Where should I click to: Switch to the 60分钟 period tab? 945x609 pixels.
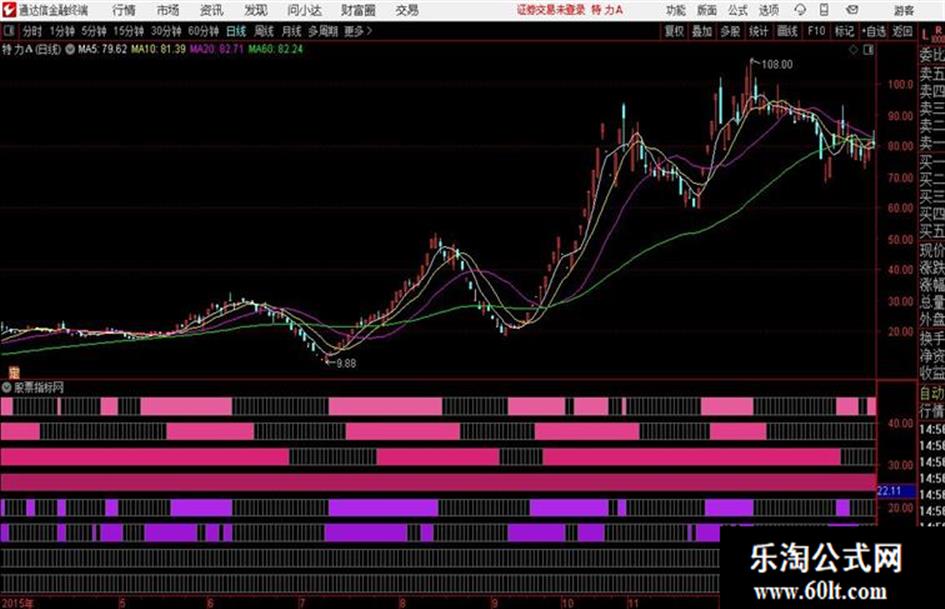[204, 31]
